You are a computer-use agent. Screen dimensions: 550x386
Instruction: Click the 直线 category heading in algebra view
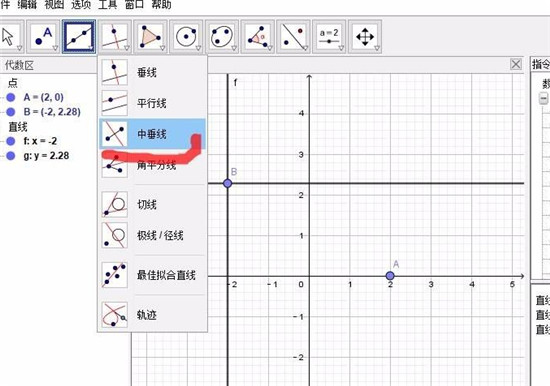(x=18, y=127)
